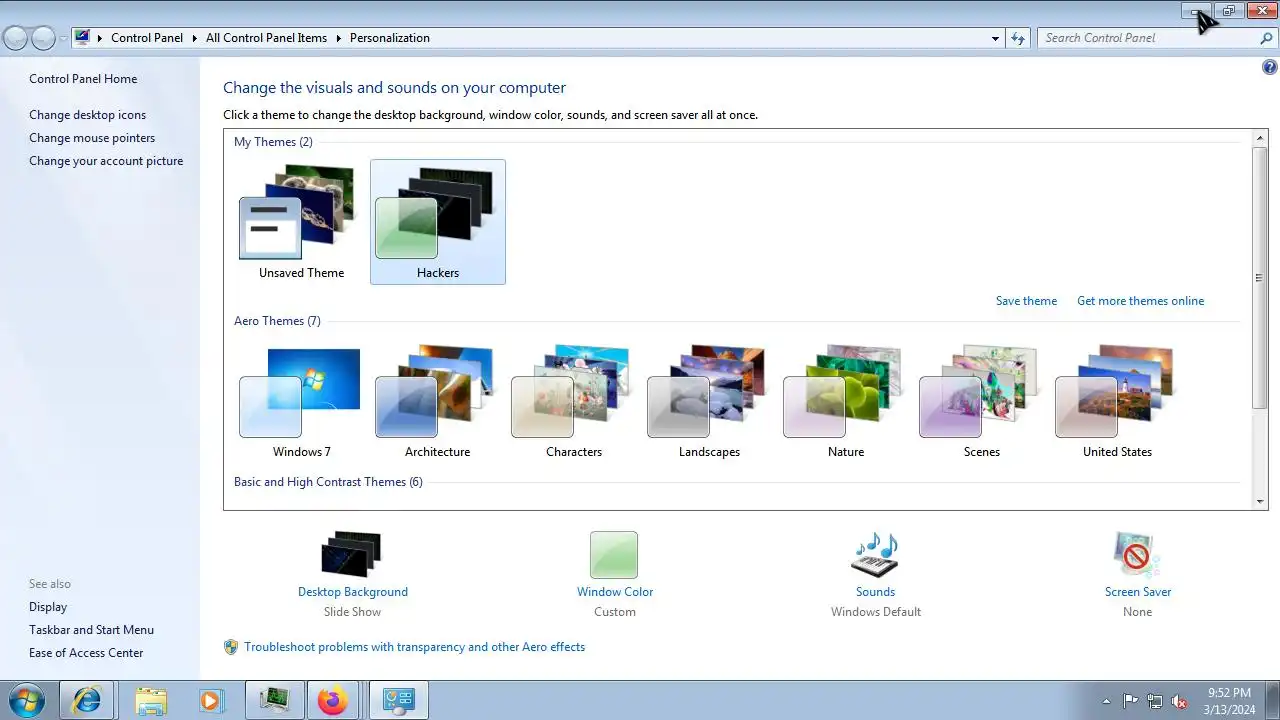Apply the Scenes theme
Screen dimensions: 1280x720
(981, 400)
